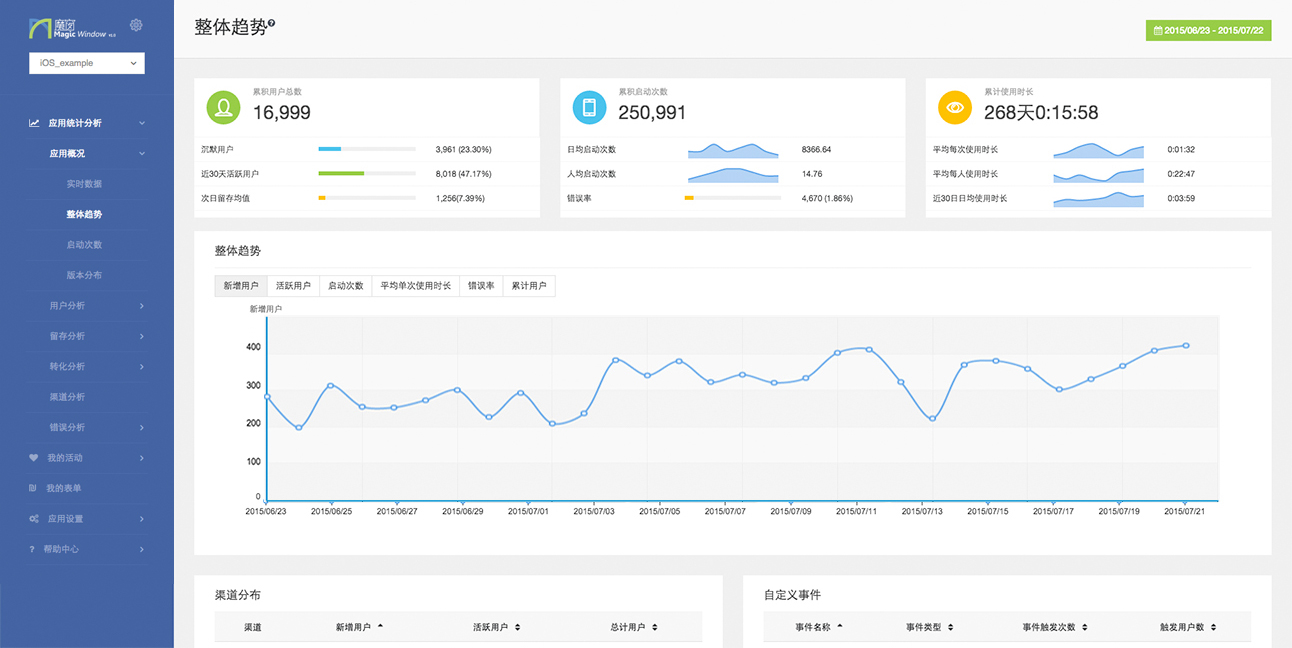
Task: Open the green date range picker button
Action: pyautogui.click(x=1208, y=30)
